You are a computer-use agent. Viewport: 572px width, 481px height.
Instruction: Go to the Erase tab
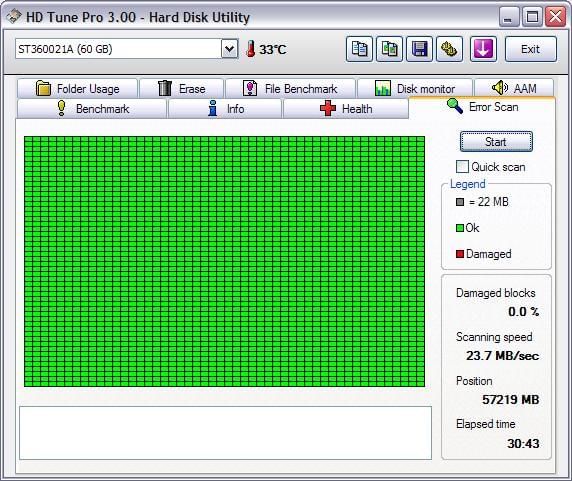pos(182,89)
